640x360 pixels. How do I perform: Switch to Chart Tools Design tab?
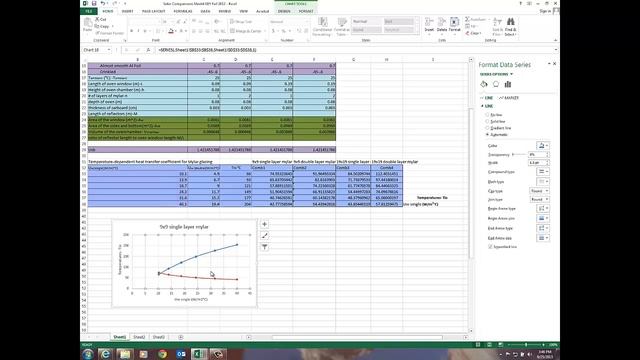(x=284, y=11)
